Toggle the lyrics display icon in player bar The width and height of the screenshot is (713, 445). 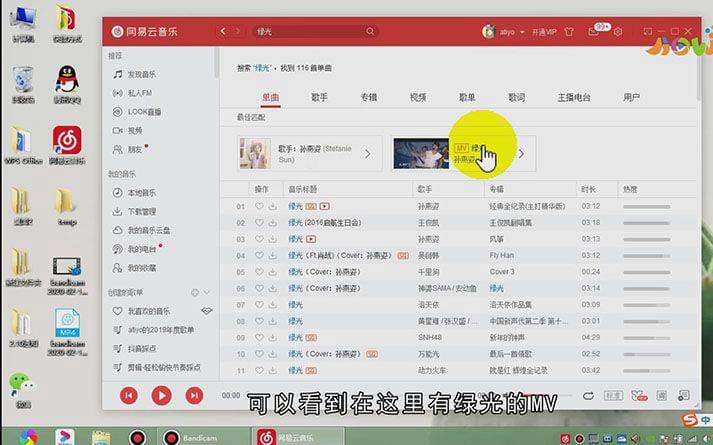point(662,395)
